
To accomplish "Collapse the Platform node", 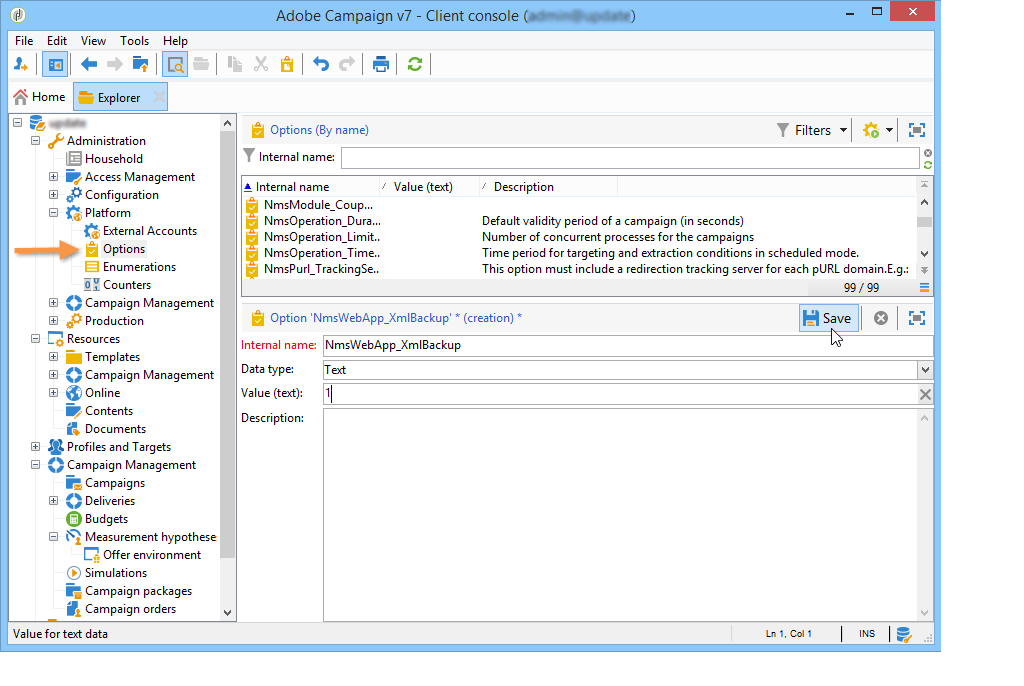I will (x=54, y=212).
